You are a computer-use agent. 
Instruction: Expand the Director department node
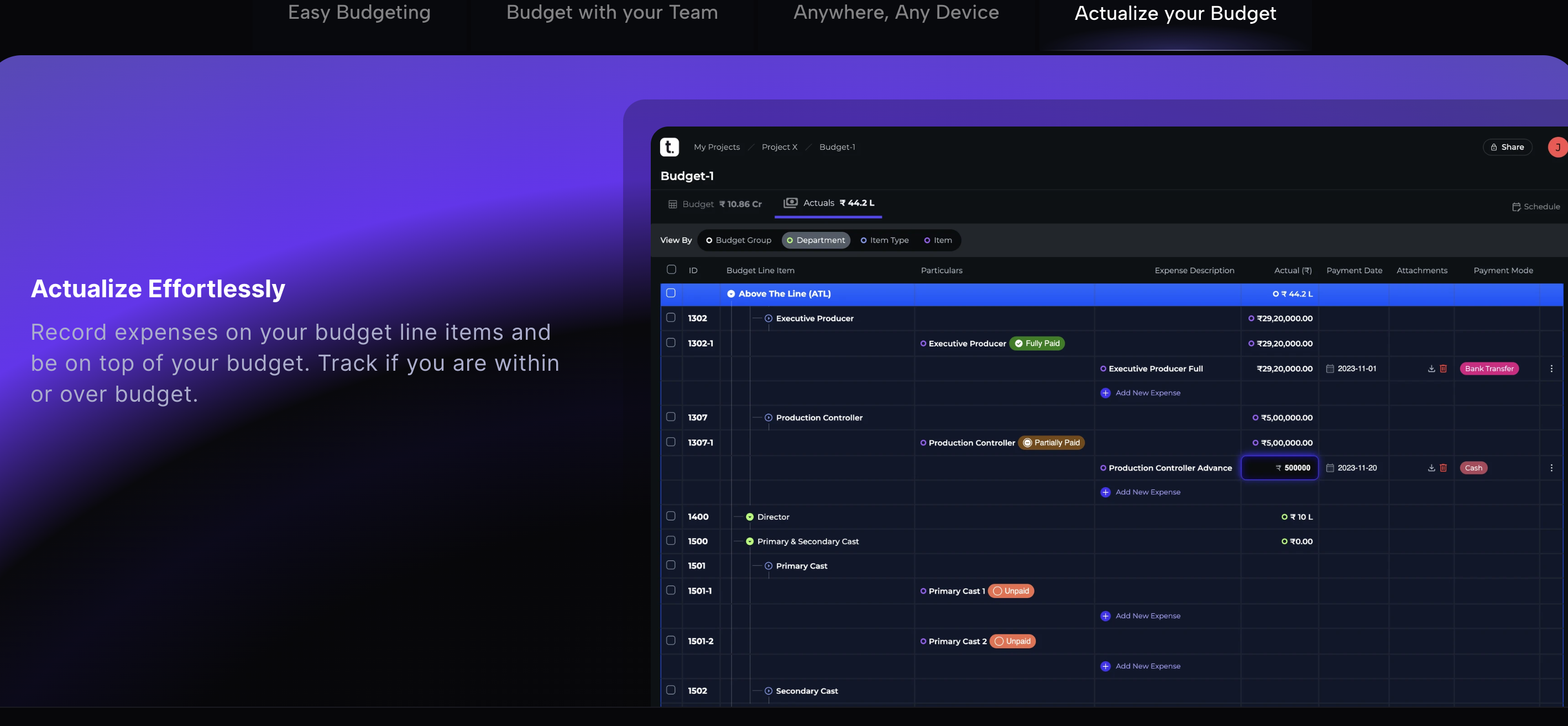pyautogui.click(x=750, y=517)
